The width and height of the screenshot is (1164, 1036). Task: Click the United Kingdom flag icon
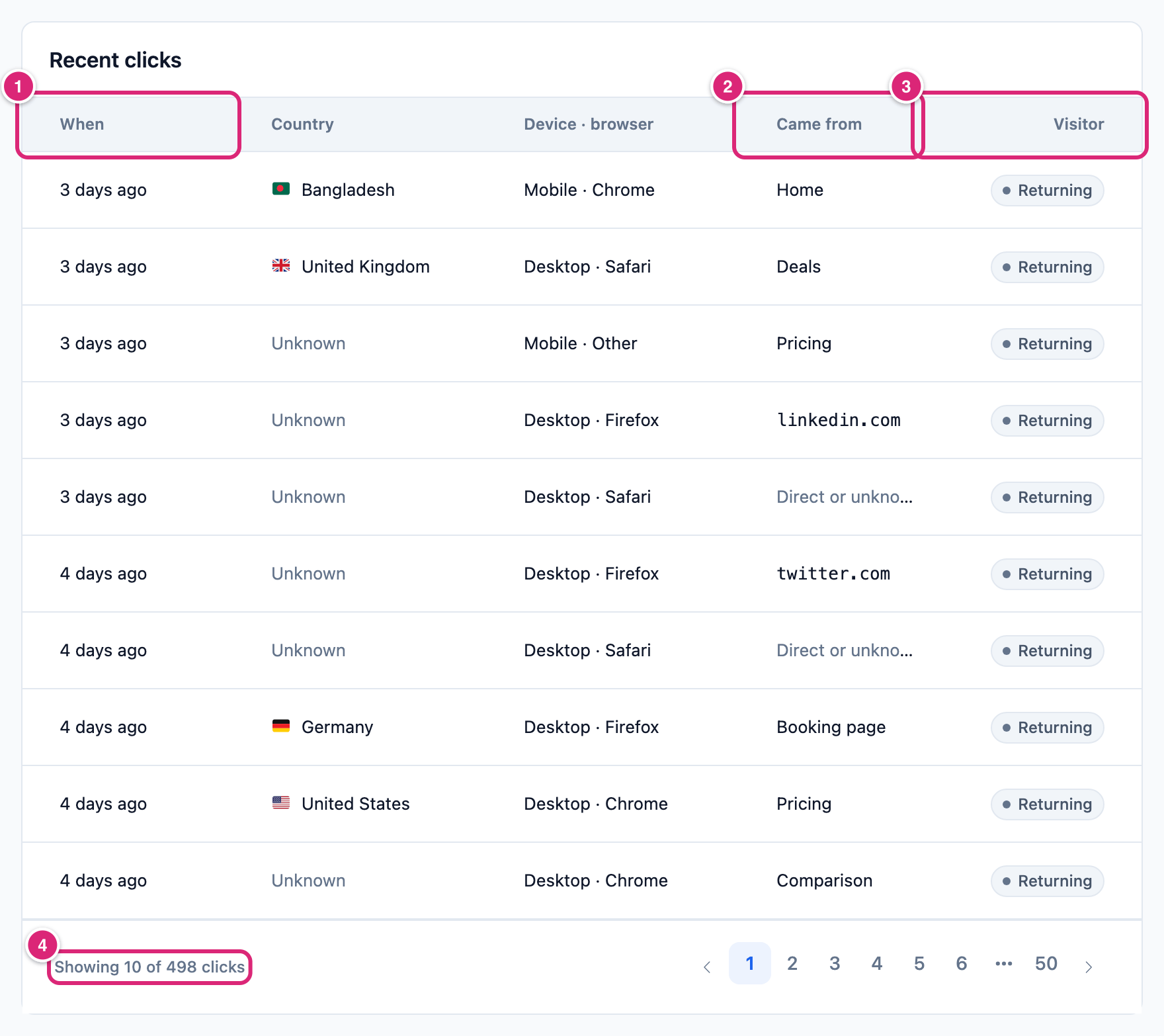(x=281, y=266)
